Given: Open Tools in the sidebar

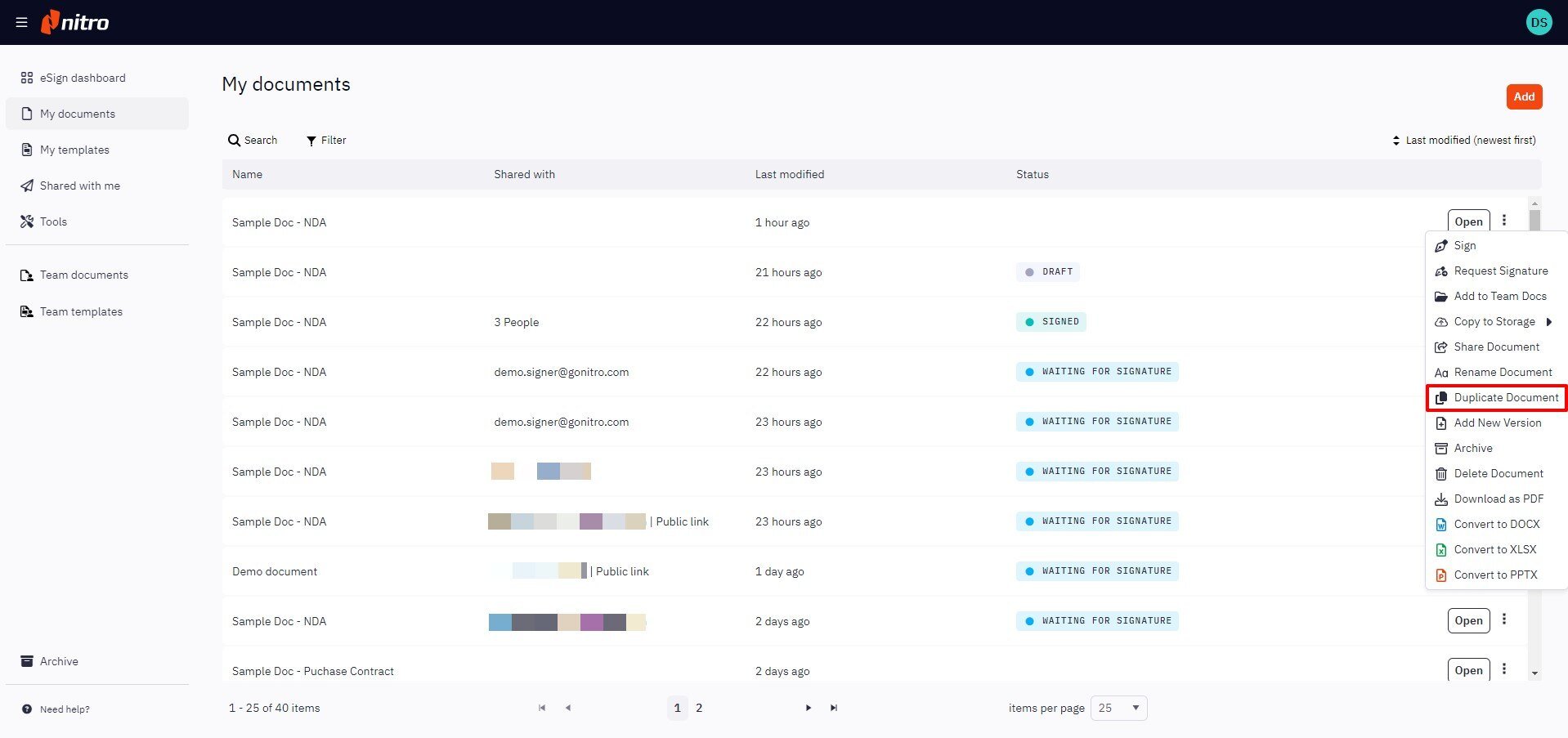Looking at the screenshot, I should [x=53, y=221].
